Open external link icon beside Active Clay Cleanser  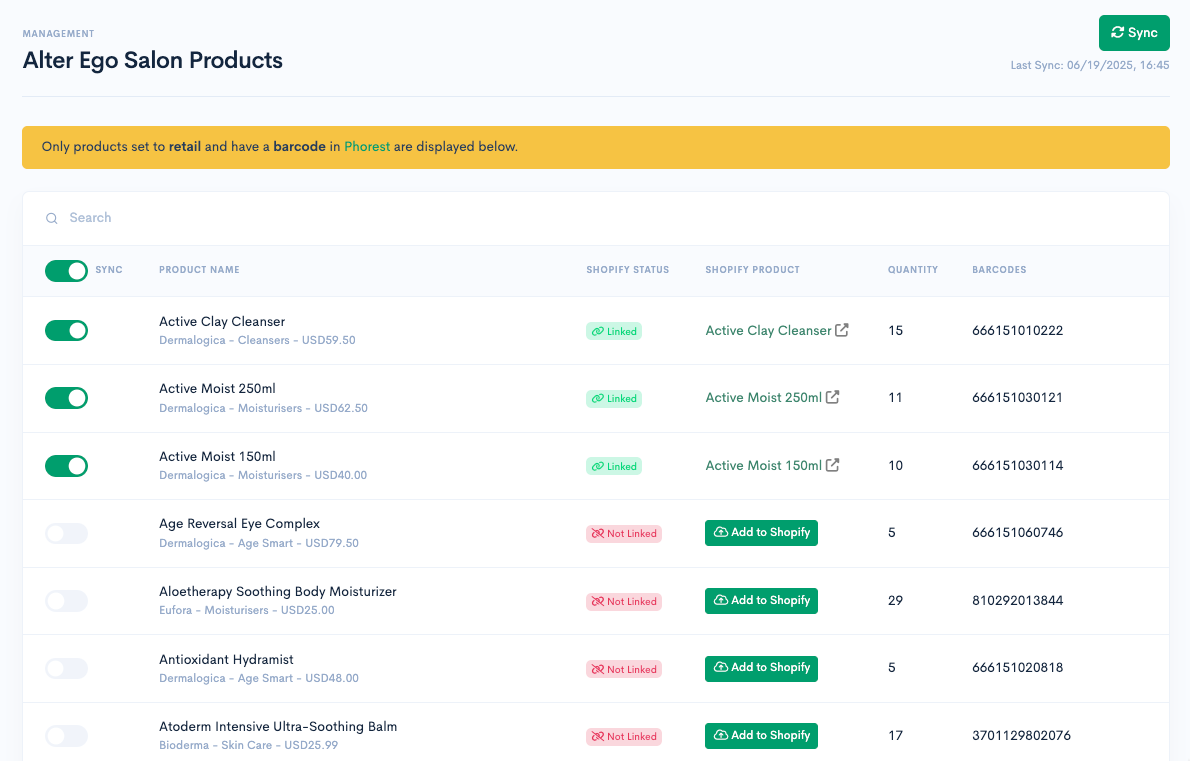pyautogui.click(x=842, y=330)
